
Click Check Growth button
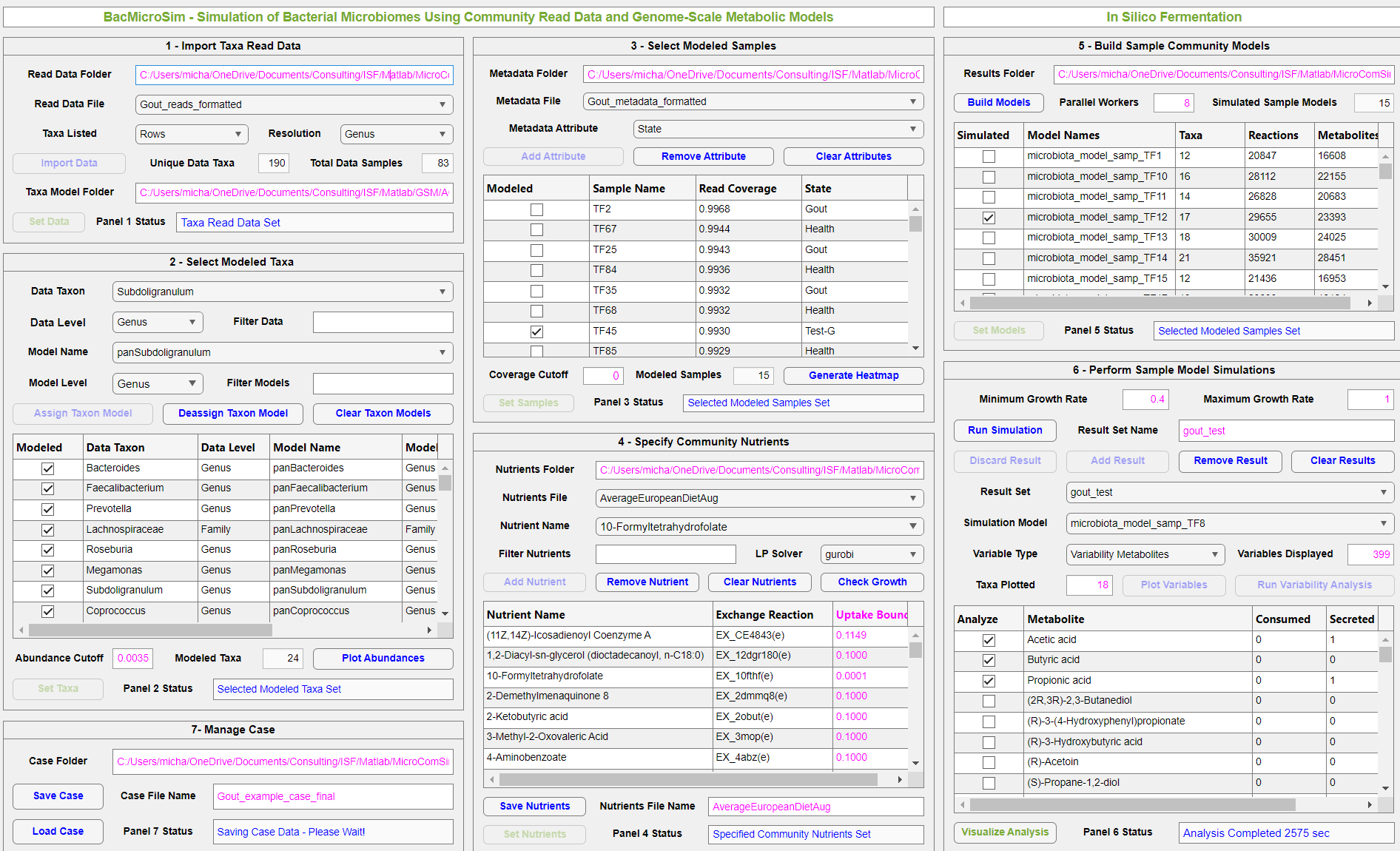[872, 582]
